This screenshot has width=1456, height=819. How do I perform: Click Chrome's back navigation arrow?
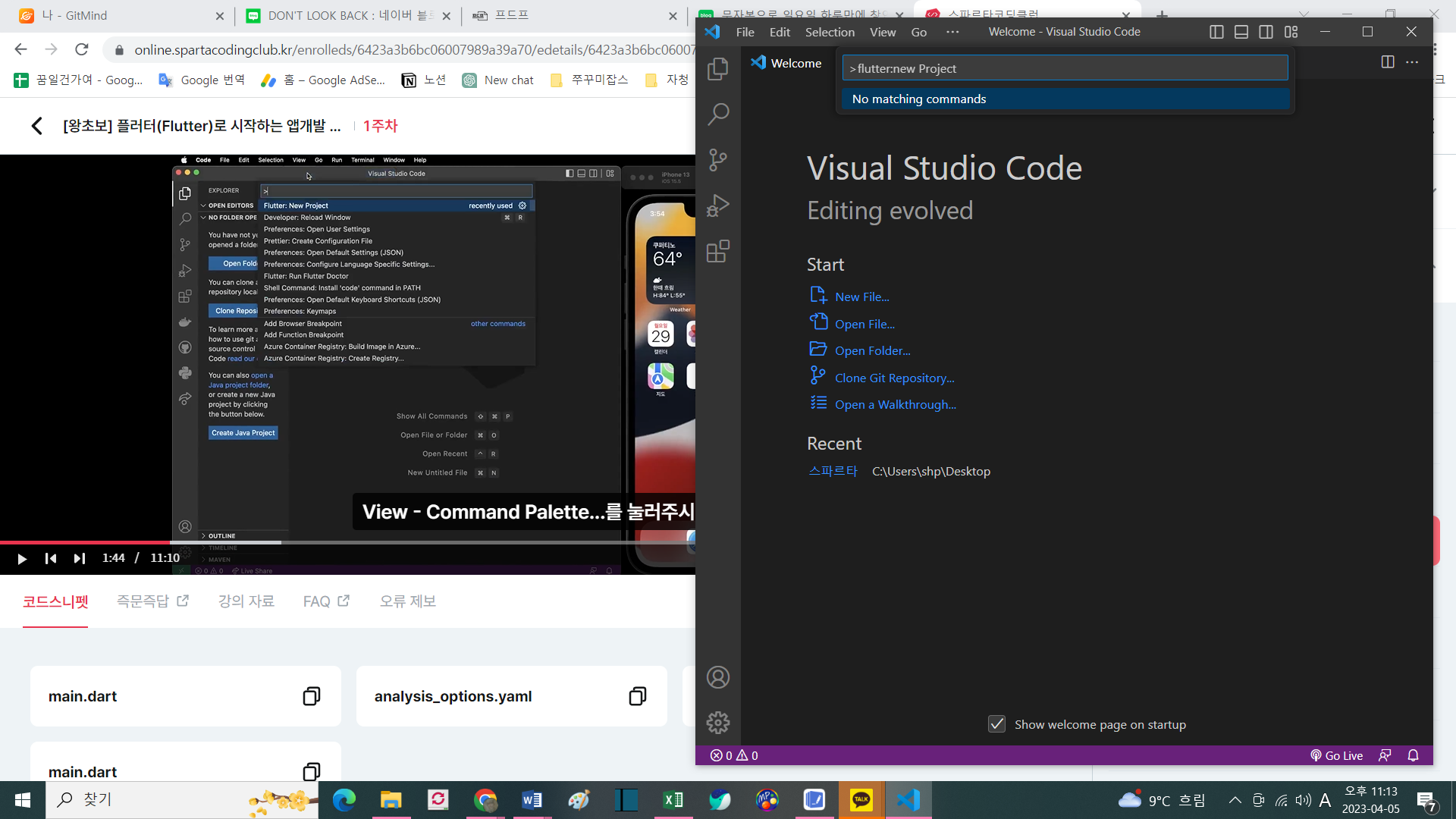pos(20,50)
